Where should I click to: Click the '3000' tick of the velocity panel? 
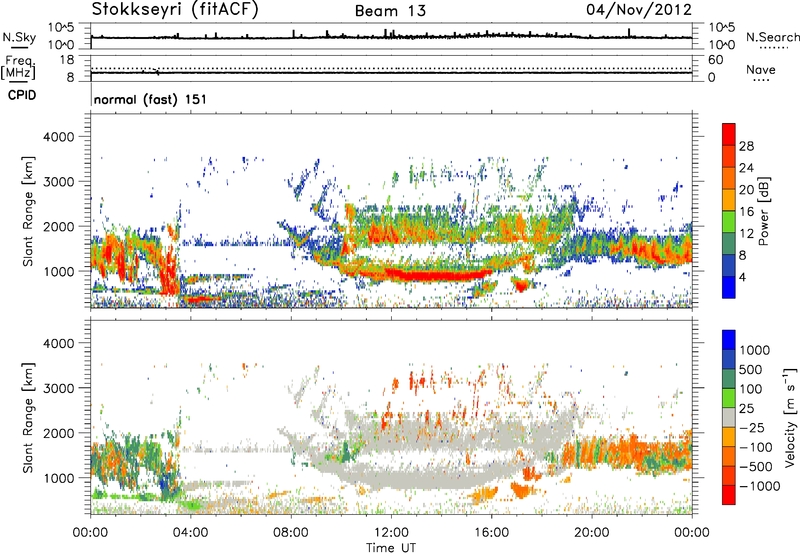(59, 388)
